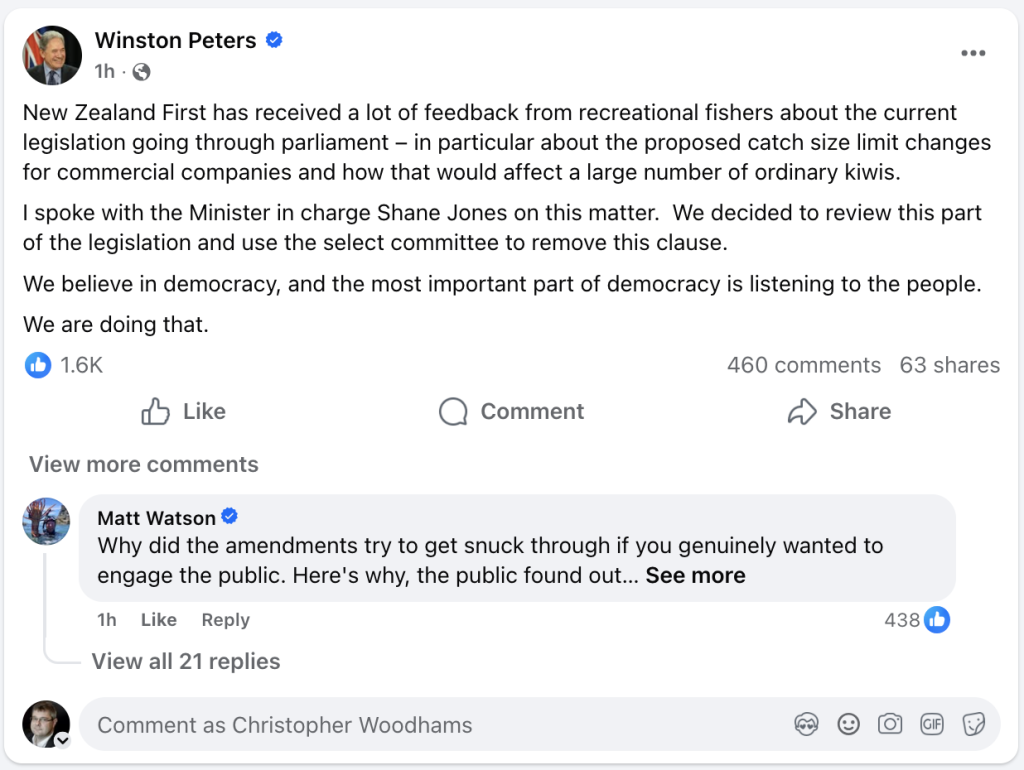The width and height of the screenshot is (1024, 770).
Task: Switch commenting profile via avatar dropdown arrow
Action: coord(62,741)
